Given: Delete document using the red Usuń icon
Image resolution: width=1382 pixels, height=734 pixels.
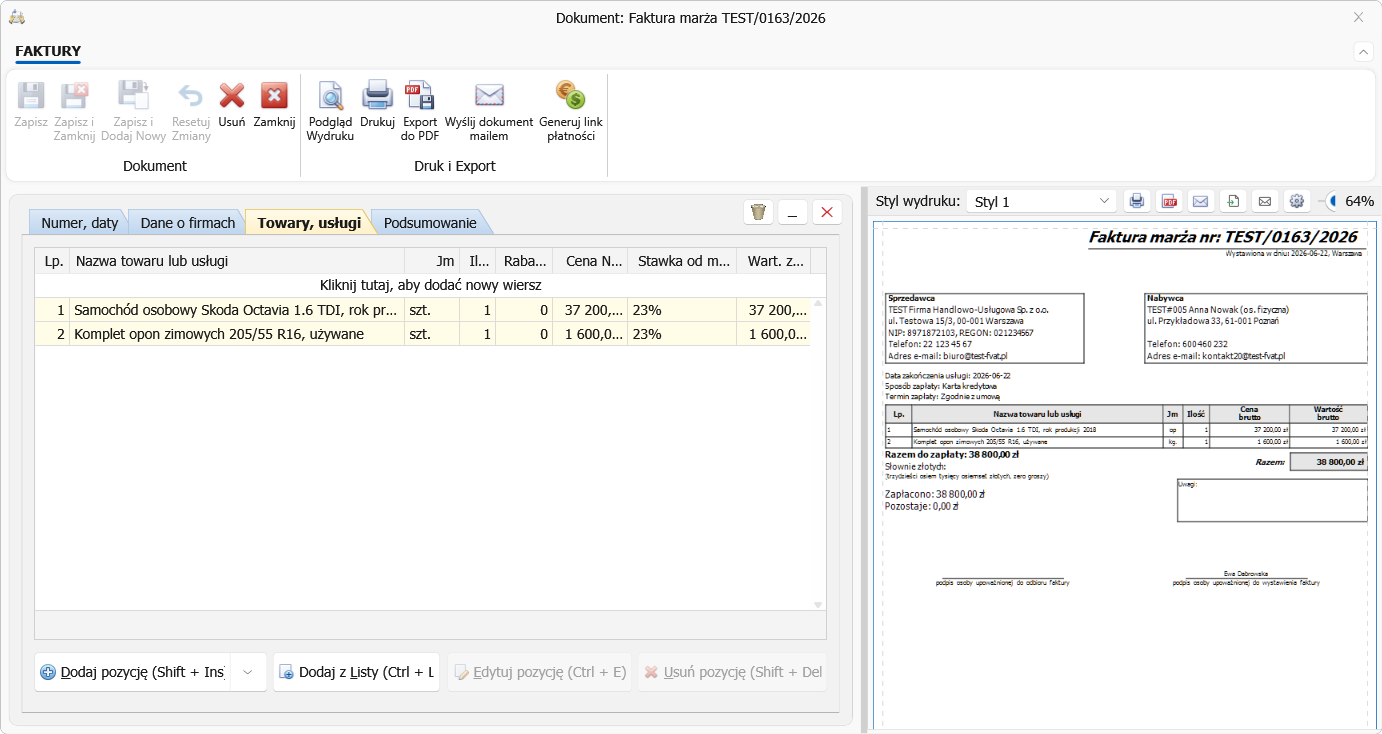Looking at the screenshot, I should 232,104.
